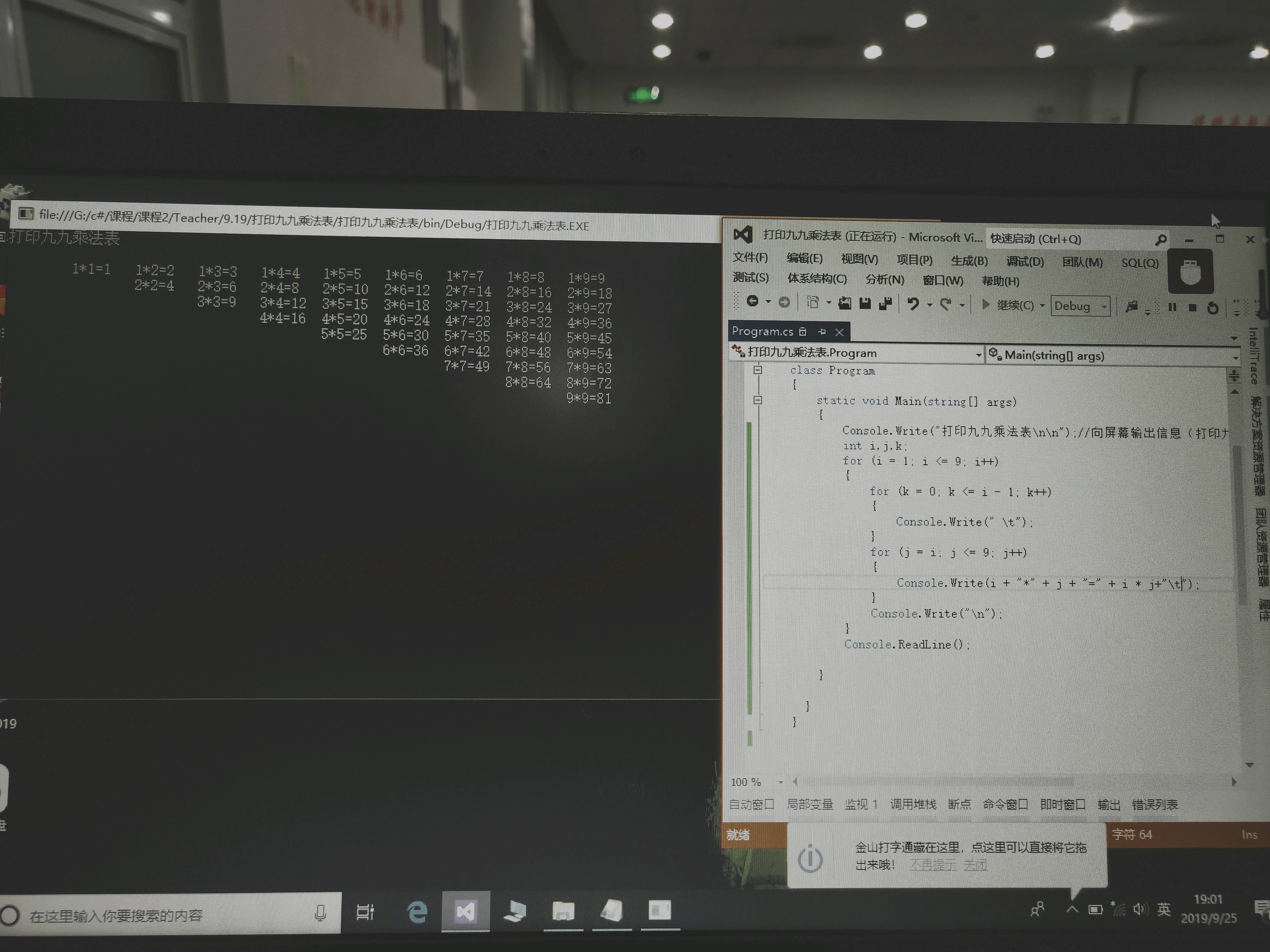Click the Navigate Backward arrow icon
This screenshot has width=1270, height=952.
click(752, 301)
